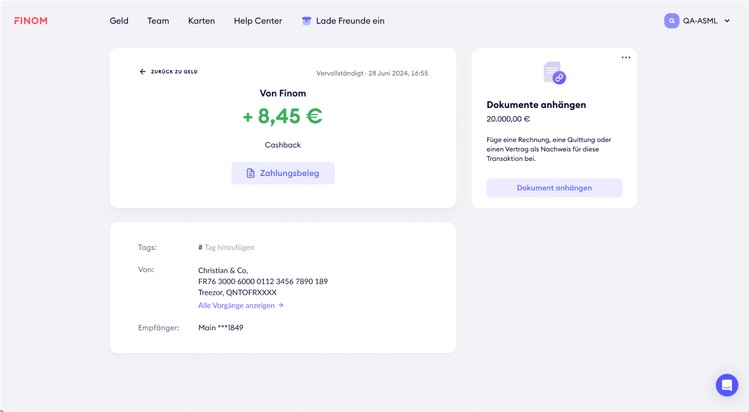The width and height of the screenshot is (749, 412).
Task: Open the Team menu
Action: point(158,21)
